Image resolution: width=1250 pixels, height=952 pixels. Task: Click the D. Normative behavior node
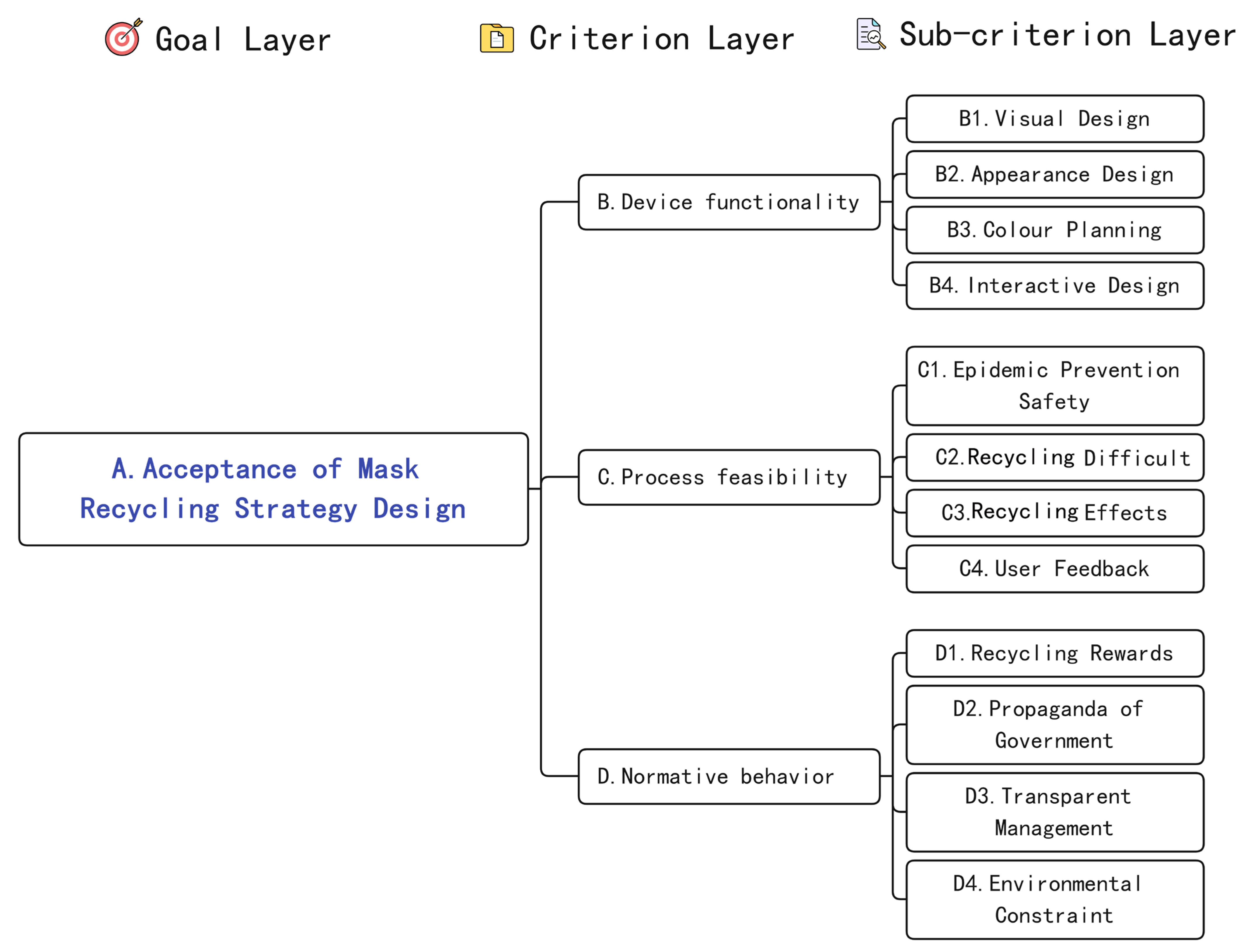[728, 776]
